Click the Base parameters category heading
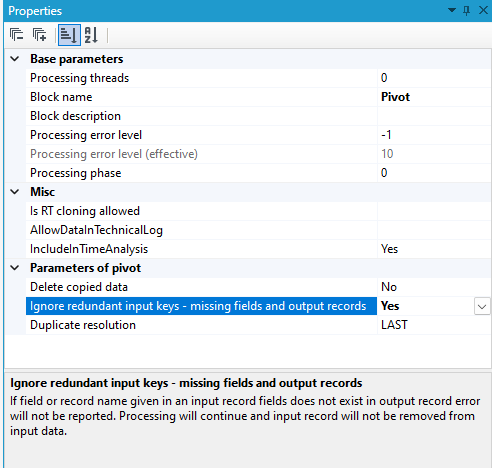Viewport: 492px width, 468px height. point(77,59)
